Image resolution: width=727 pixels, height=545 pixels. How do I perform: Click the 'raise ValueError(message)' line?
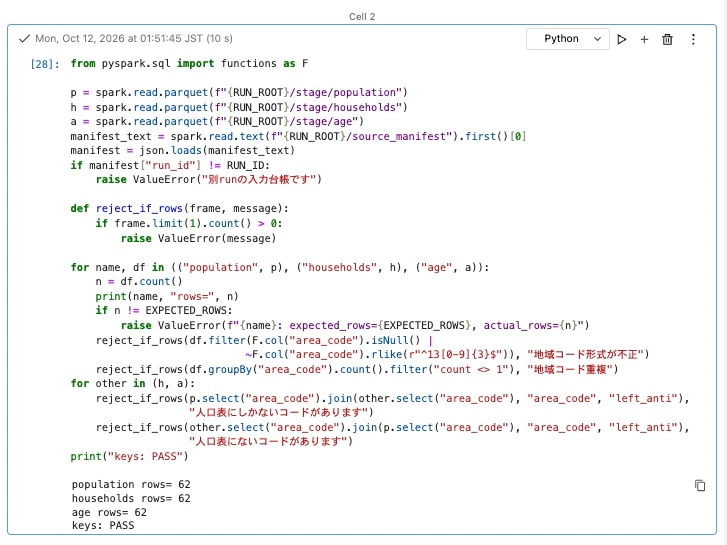click(x=198, y=238)
